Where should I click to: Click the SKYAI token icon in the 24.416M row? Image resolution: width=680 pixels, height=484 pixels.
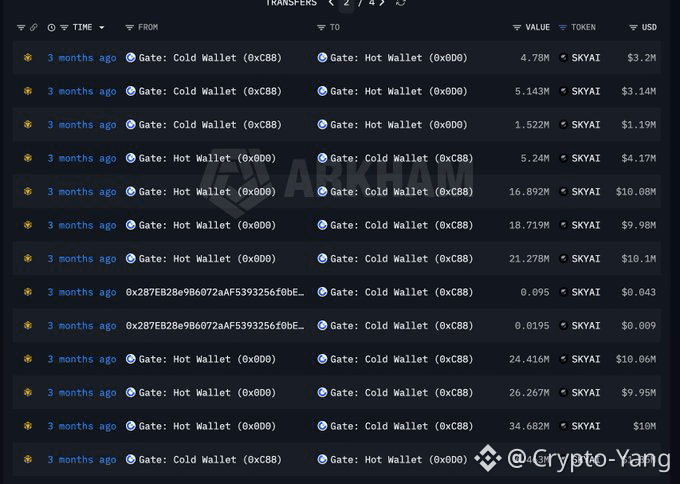[563, 359]
